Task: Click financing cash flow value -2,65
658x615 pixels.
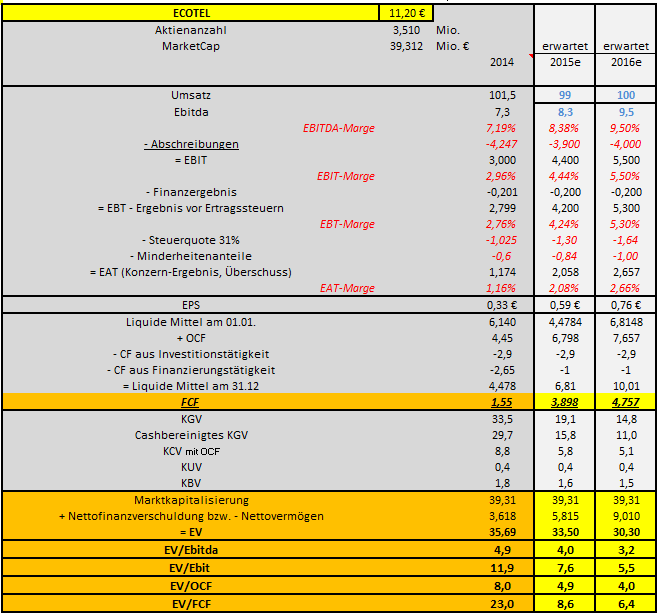Action: (x=502, y=370)
